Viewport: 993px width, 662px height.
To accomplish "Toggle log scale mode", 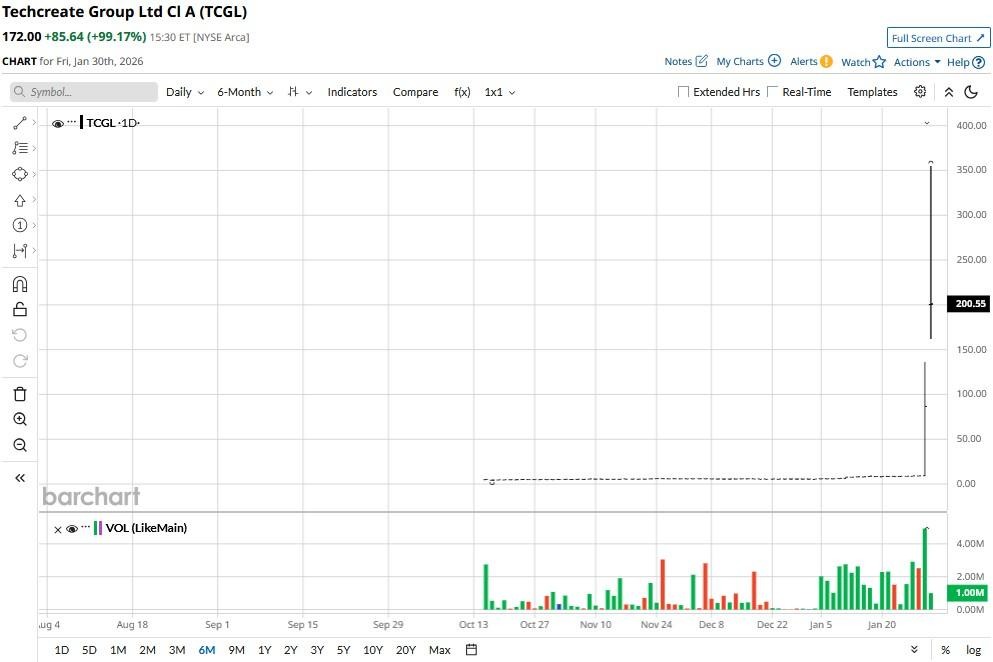I will tap(973, 650).
